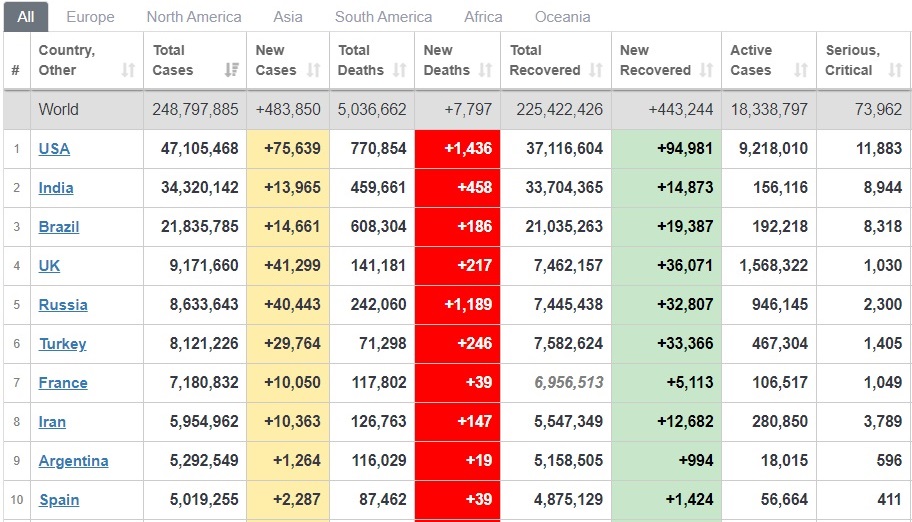Click sort arrows beside Total Deaths
This screenshot has height=522, width=912.
point(400,70)
